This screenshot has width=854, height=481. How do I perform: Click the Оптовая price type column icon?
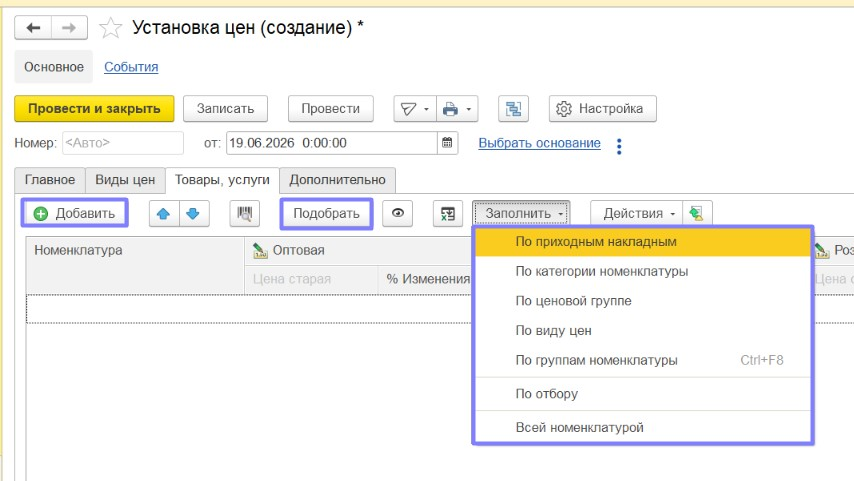point(260,251)
